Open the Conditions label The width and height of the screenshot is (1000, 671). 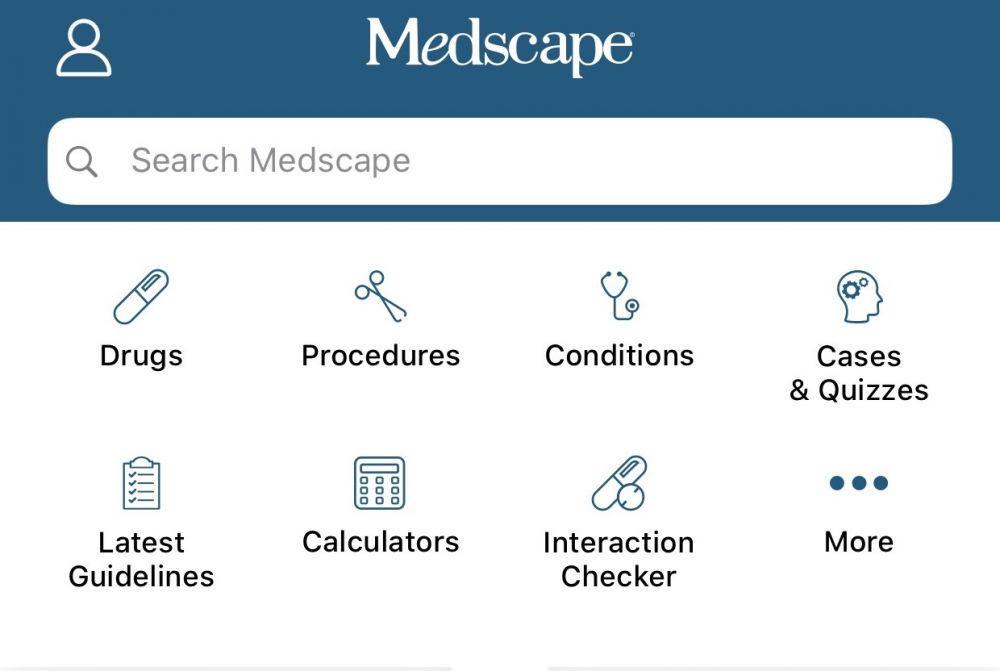pos(619,355)
